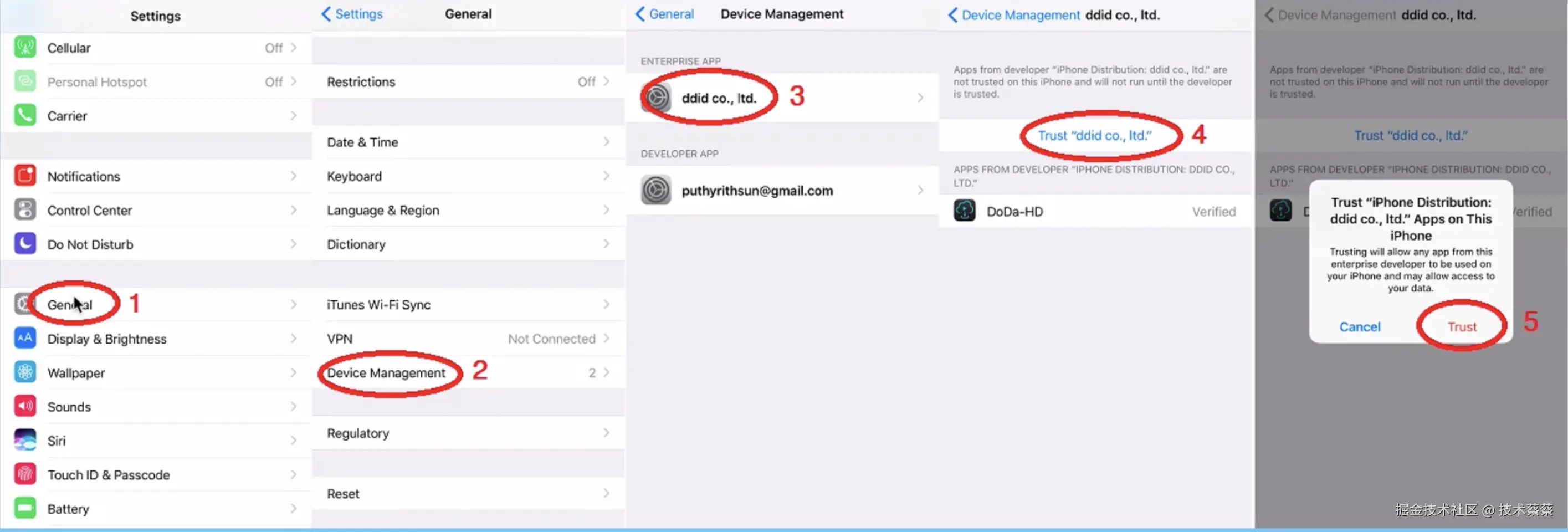Go back to General from Device Management
Viewport: 1568px width, 532px height.
click(x=664, y=14)
